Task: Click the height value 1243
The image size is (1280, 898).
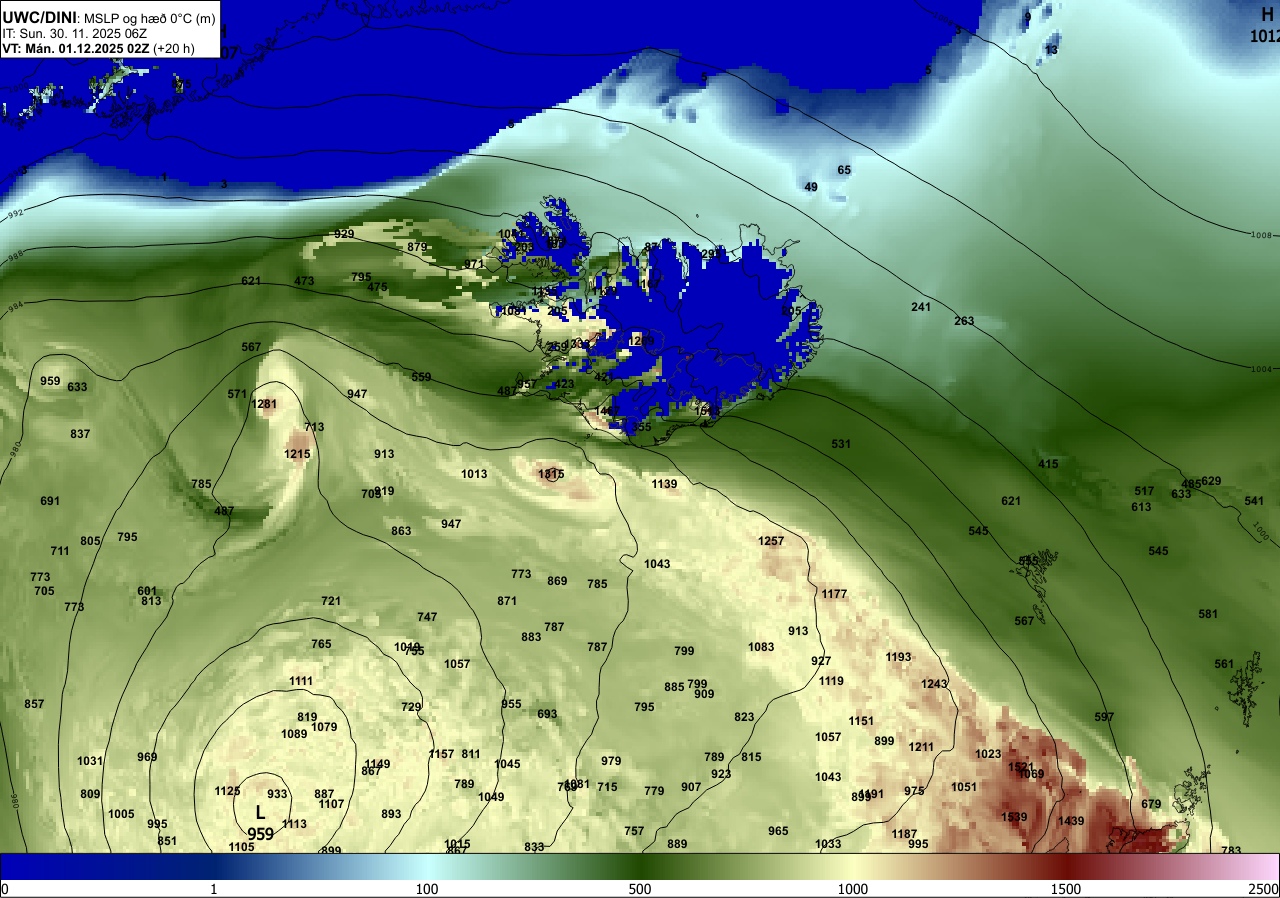Action: 934,684
